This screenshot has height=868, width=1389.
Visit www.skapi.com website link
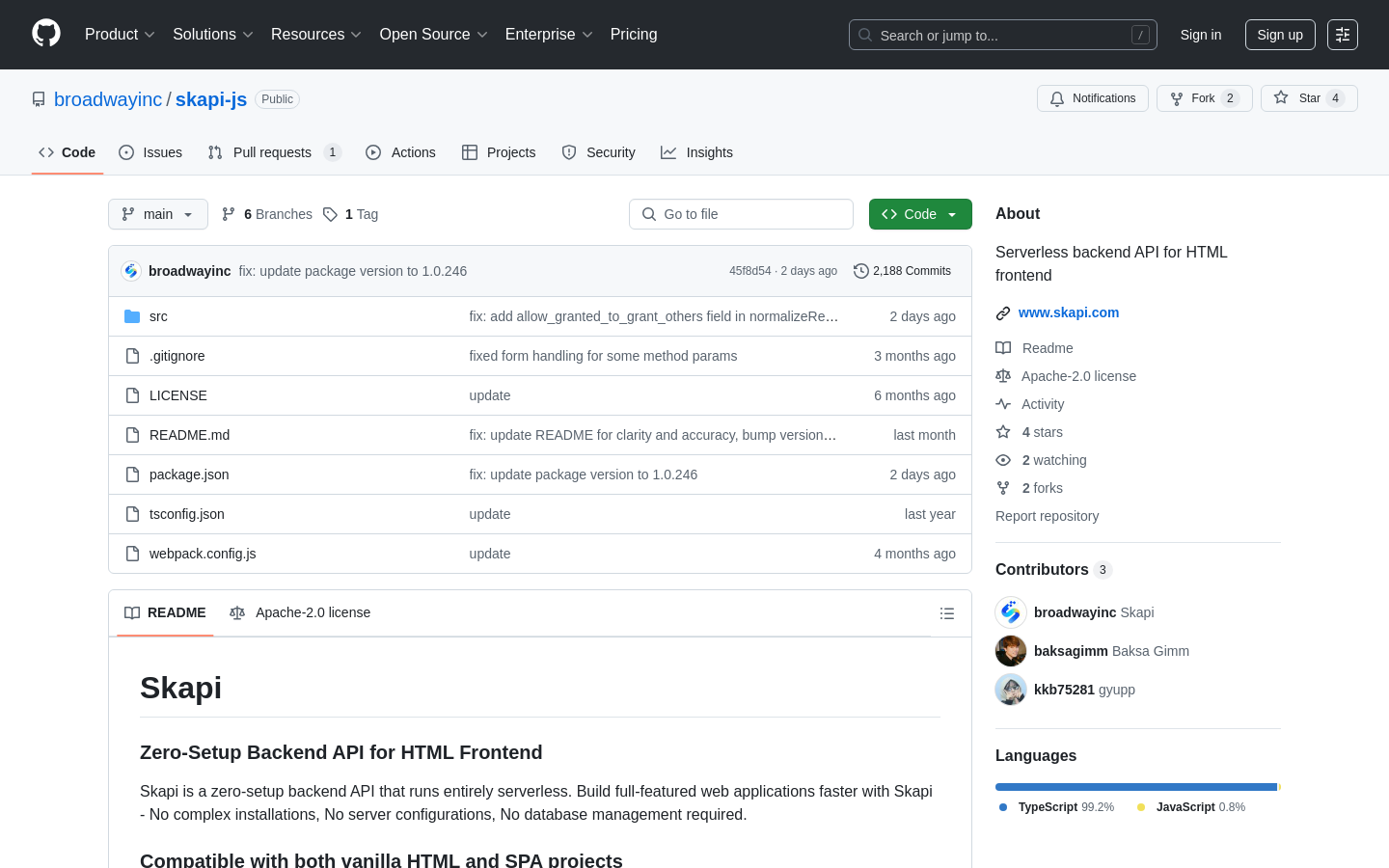tap(1069, 312)
